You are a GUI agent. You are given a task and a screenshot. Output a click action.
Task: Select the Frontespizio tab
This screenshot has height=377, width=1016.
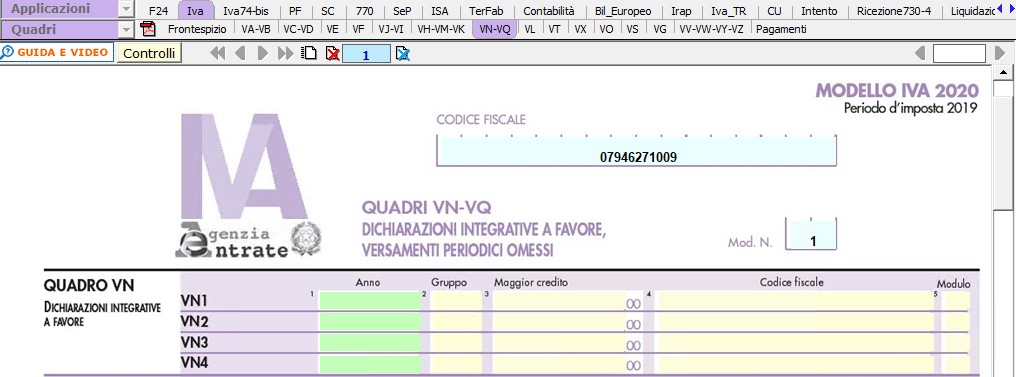(197, 29)
